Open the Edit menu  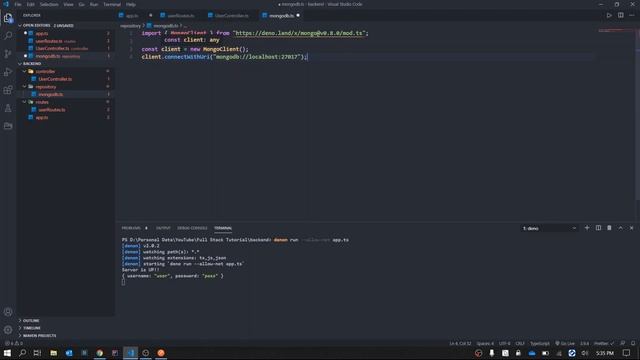coord(31,4)
